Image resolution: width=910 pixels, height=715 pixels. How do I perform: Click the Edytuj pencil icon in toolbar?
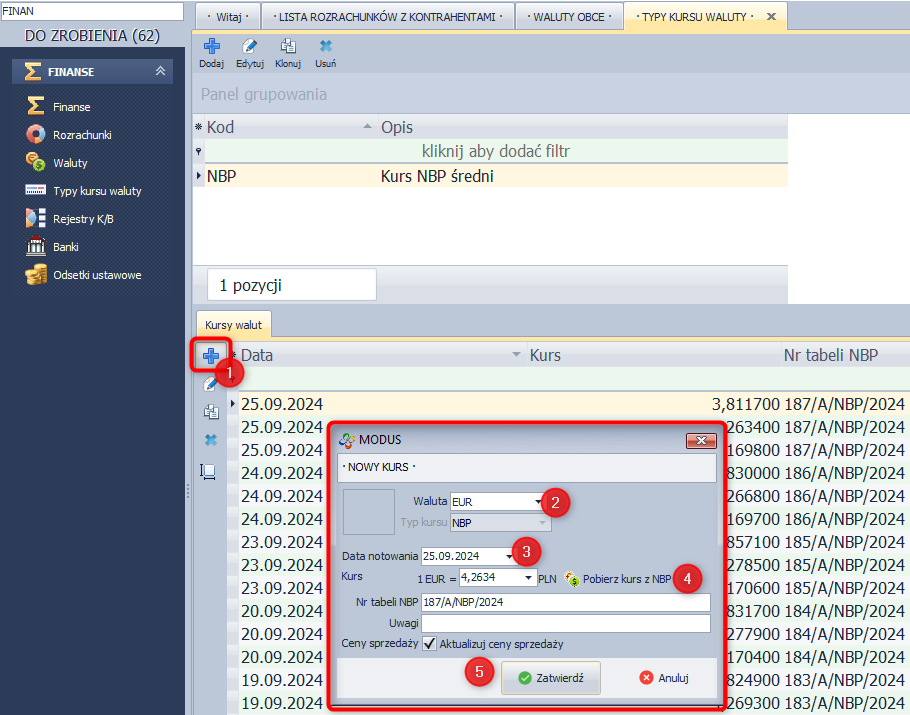249,47
